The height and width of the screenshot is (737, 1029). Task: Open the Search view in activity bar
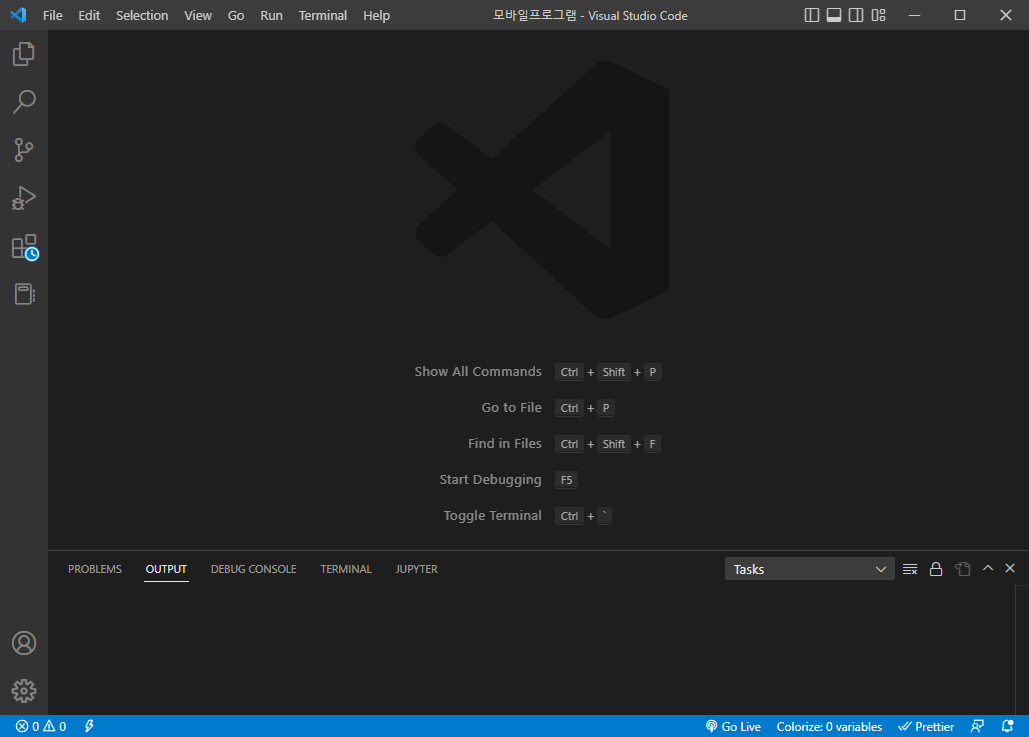pos(24,102)
